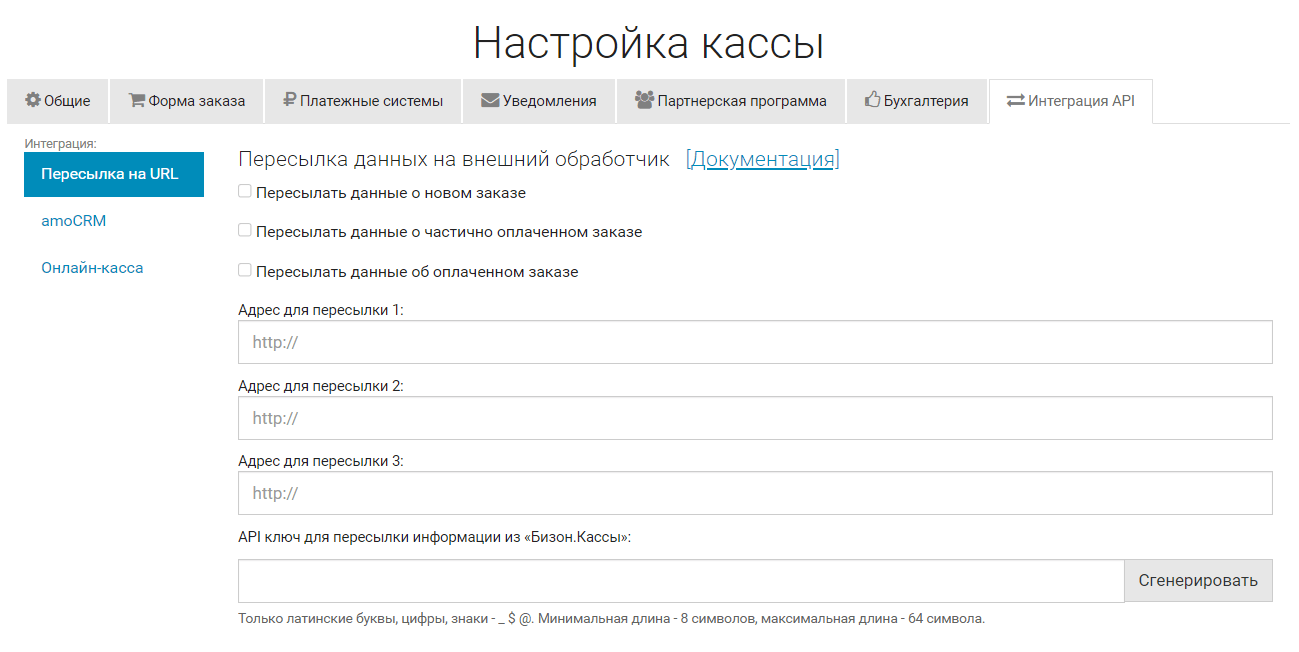
Task: Click the Адрес для пересылки 3 field
Action: click(755, 493)
